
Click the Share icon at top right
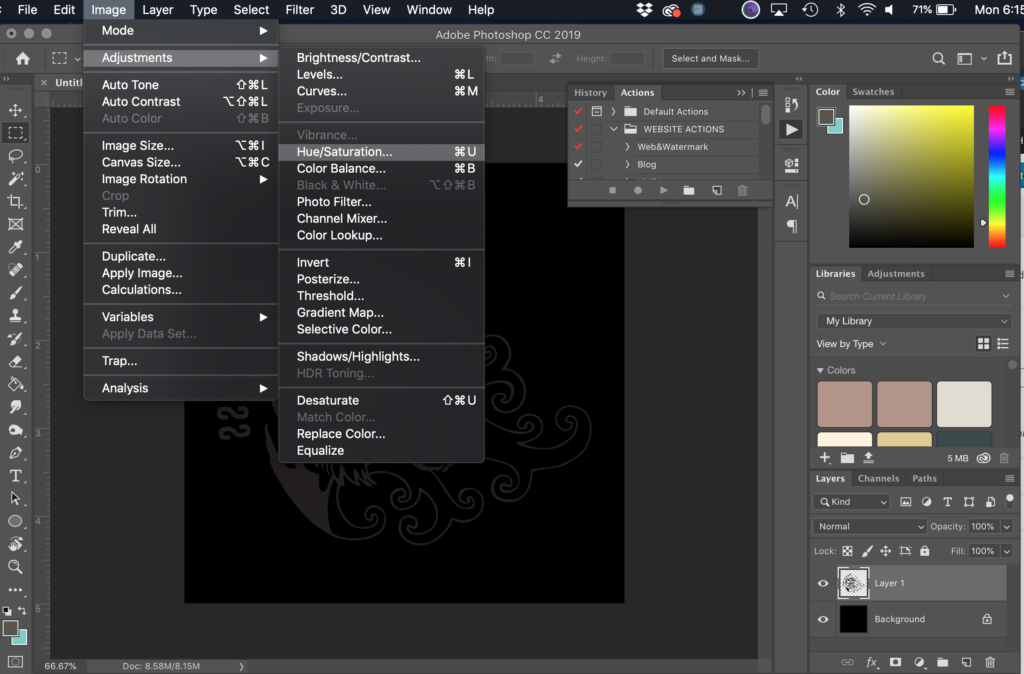[1004, 58]
